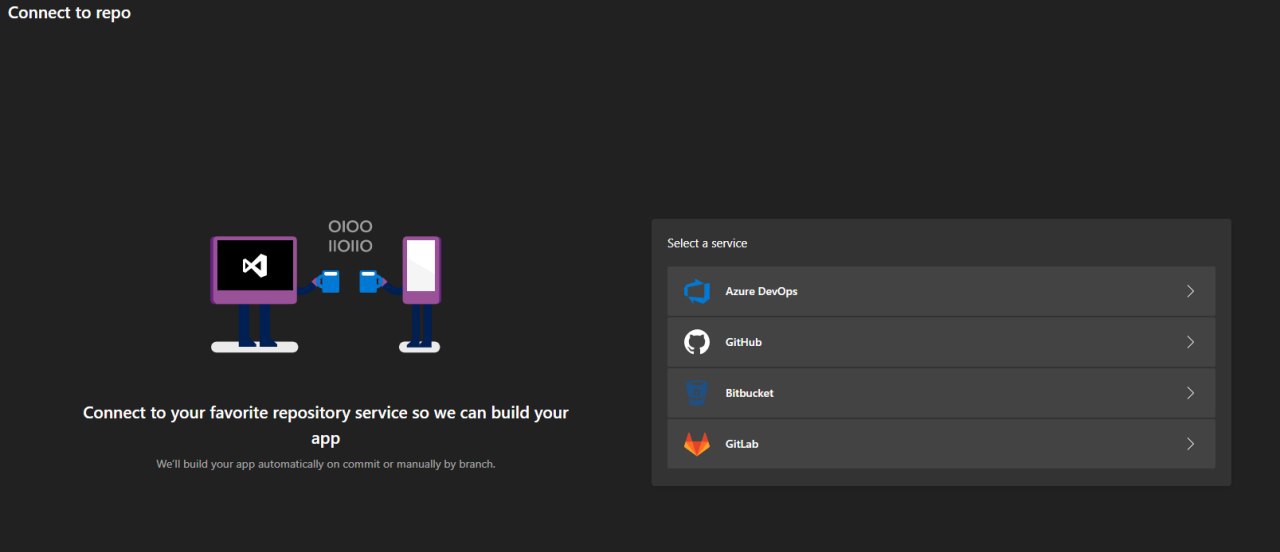Image resolution: width=1280 pixels, height=552 pixels.
Task: Click the GitHub Octocat icon
Action: pyautogui.click(x=697, y=342)
